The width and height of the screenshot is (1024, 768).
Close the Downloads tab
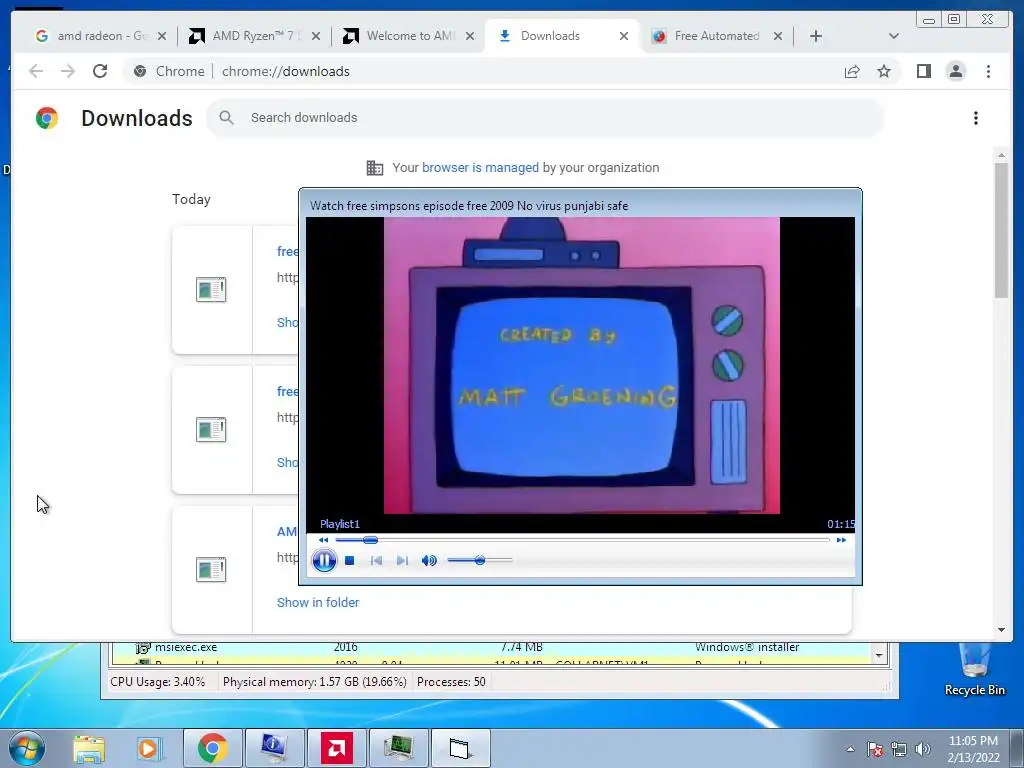coord(624,36)
